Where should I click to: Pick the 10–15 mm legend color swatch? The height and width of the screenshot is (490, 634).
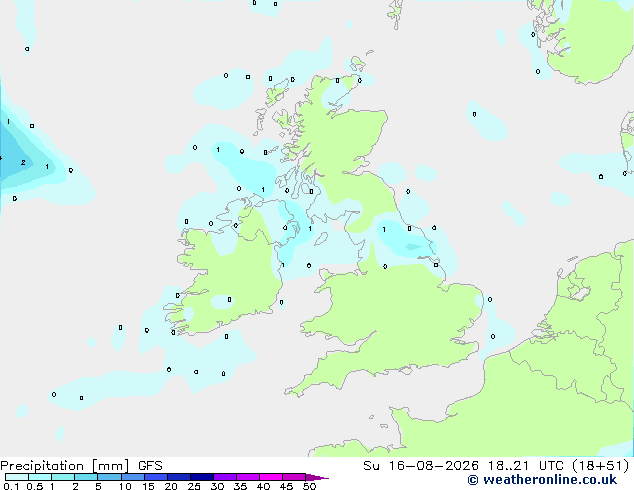pos(132,477)
